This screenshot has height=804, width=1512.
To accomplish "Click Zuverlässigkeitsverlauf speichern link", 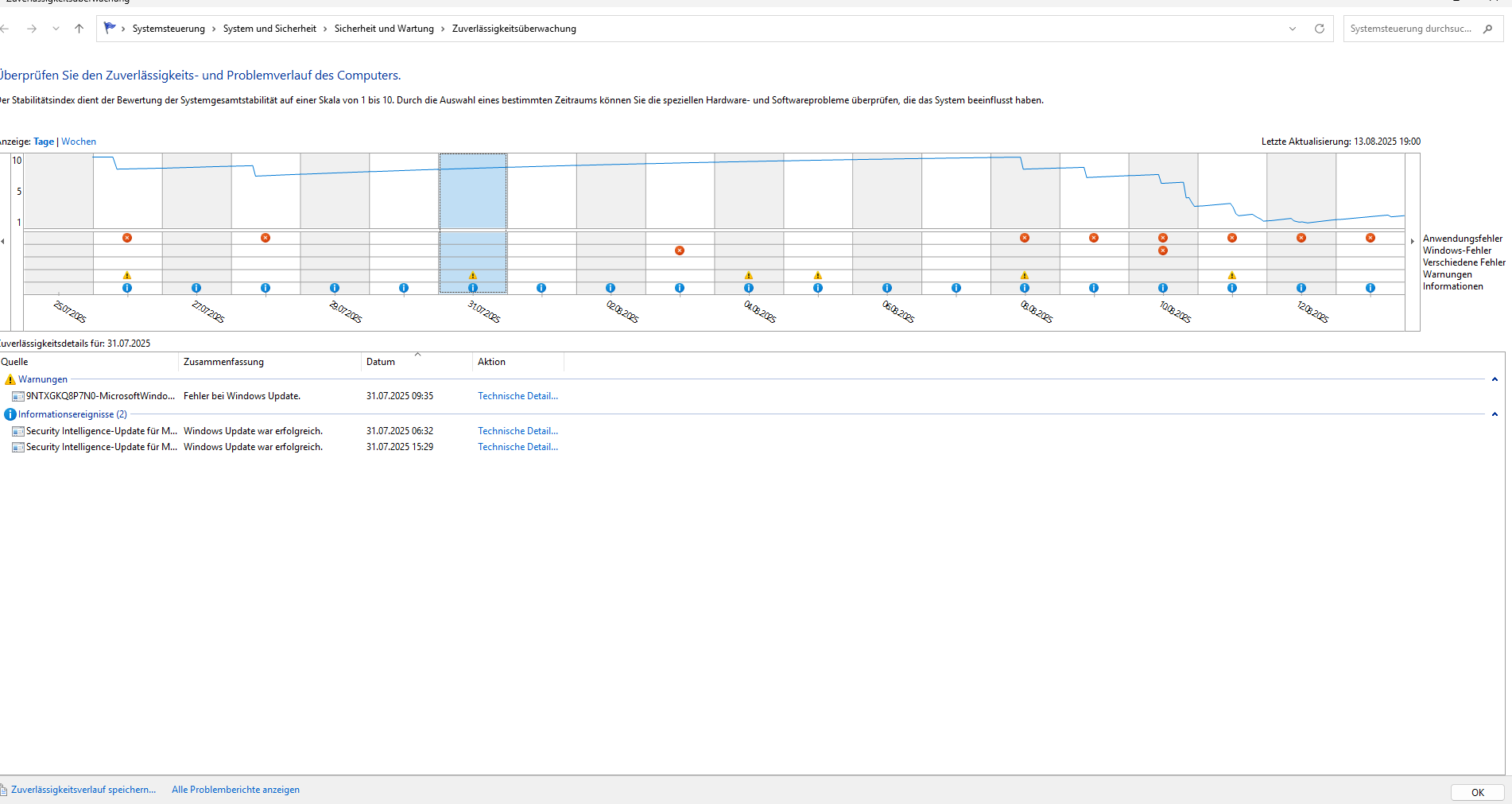I will [83, 790].
